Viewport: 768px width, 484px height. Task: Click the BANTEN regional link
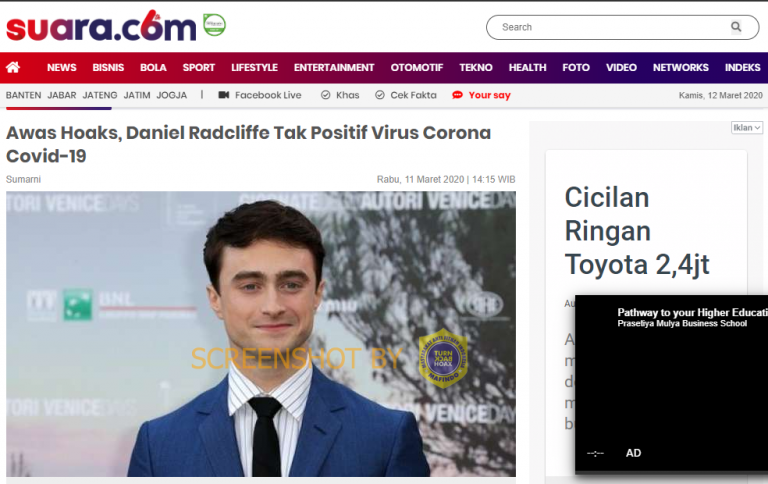coord(24,95)
